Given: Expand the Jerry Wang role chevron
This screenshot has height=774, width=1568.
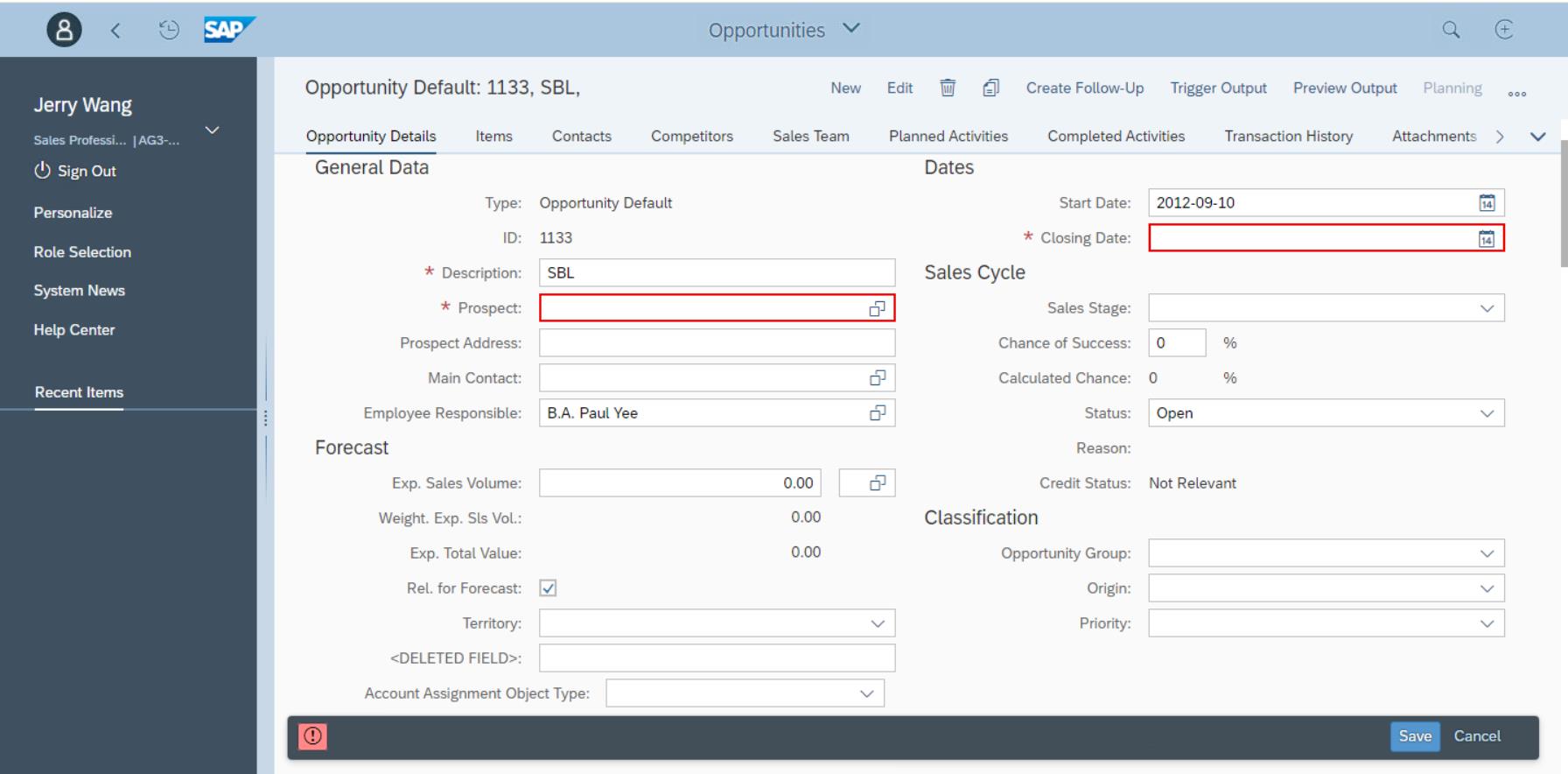Looking at the screenshot, I should coord(212,130).
